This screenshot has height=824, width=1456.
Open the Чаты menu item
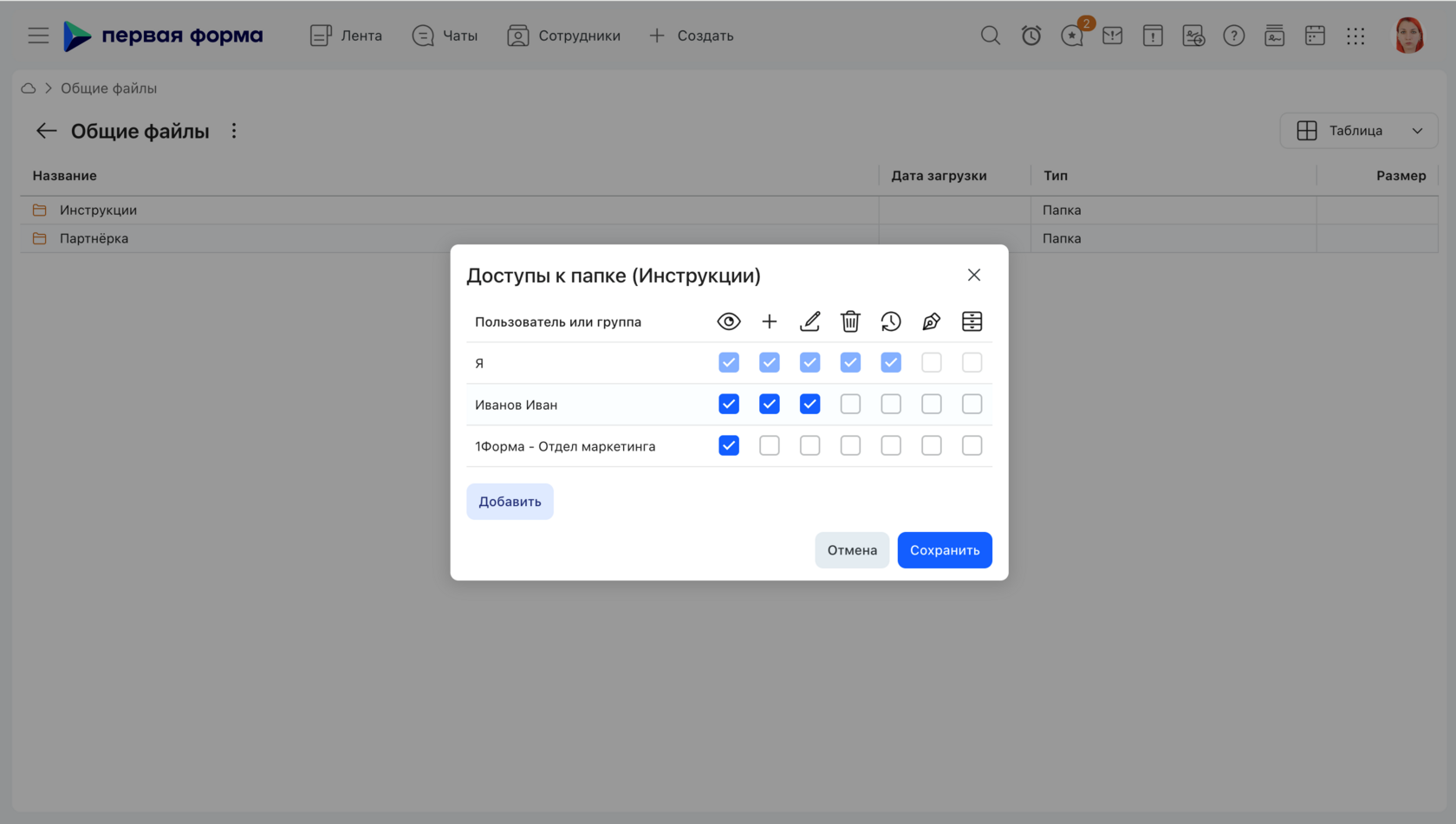445,36
